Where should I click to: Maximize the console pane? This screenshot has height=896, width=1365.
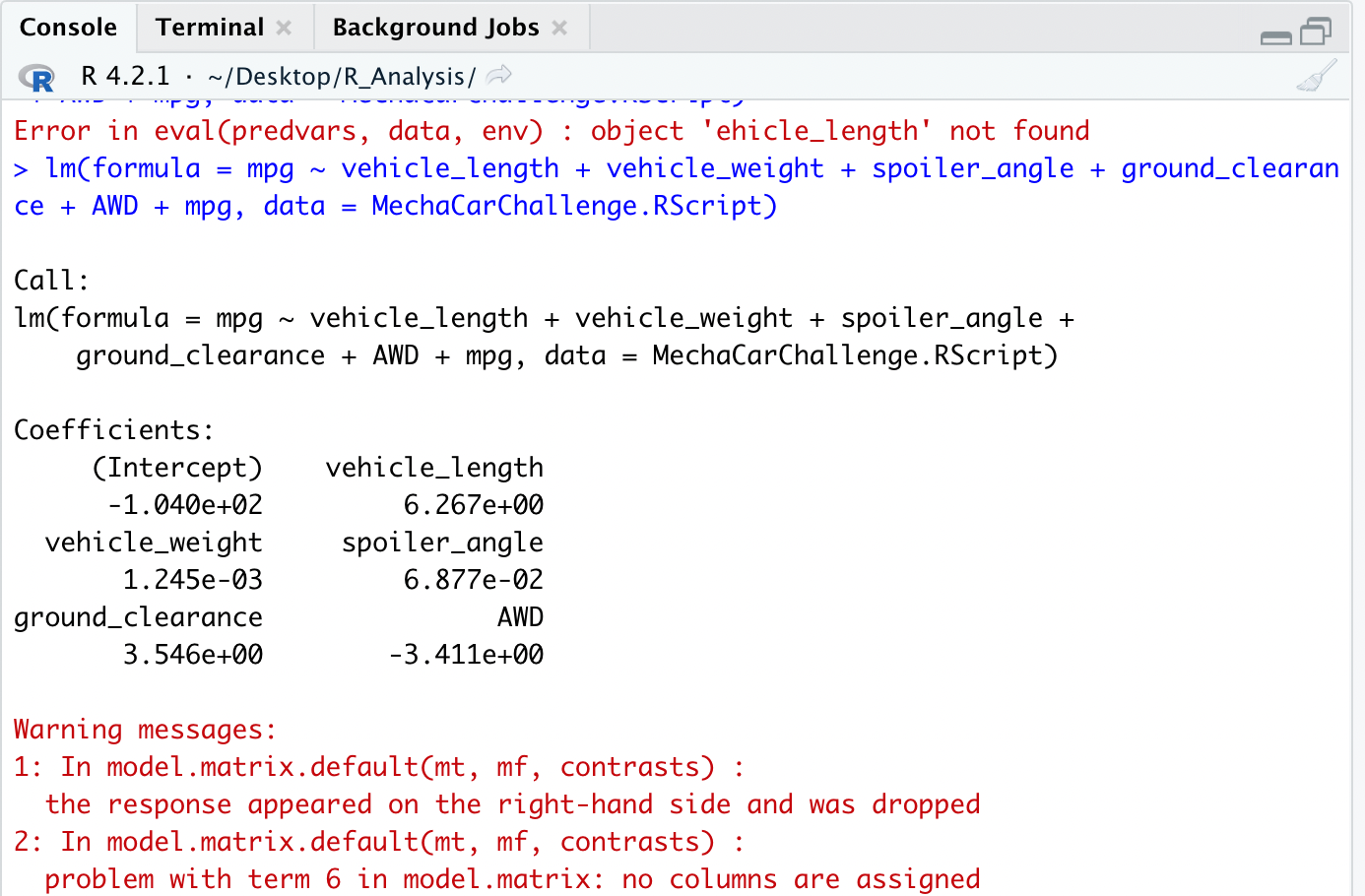[1316, 32]
